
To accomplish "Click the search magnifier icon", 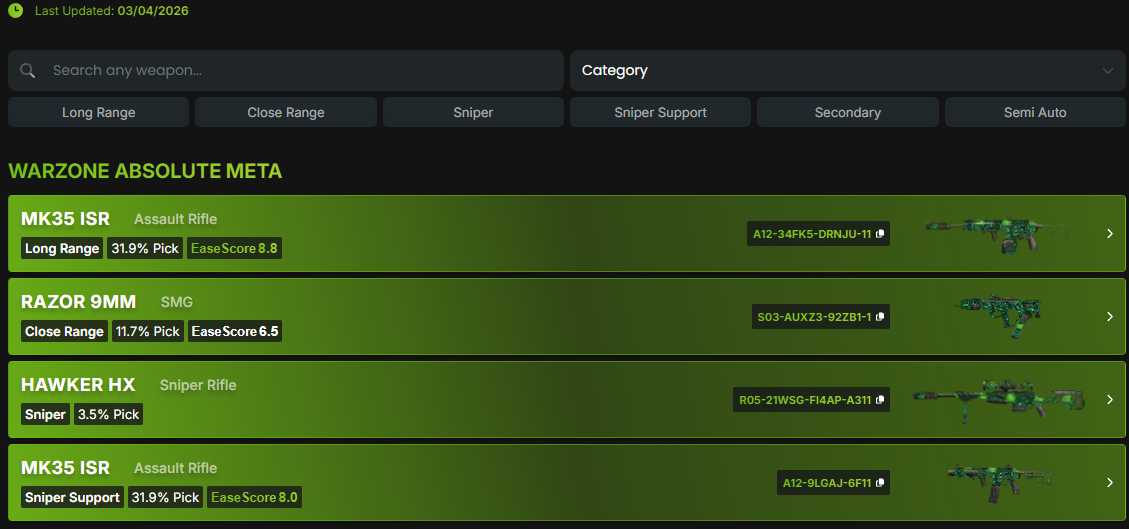I will pos(28,71).
